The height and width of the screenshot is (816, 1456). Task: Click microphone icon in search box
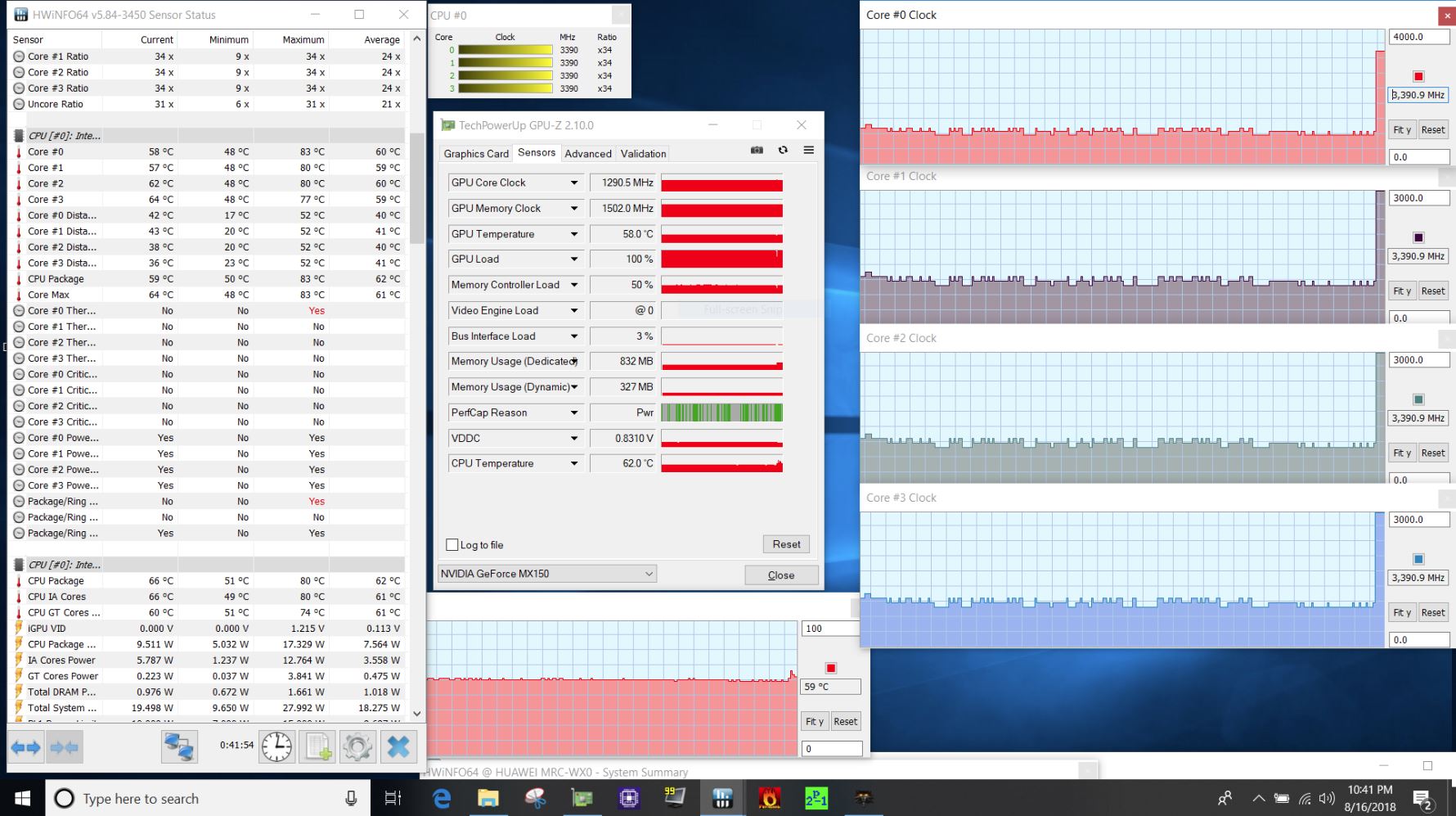click(351, 798)
